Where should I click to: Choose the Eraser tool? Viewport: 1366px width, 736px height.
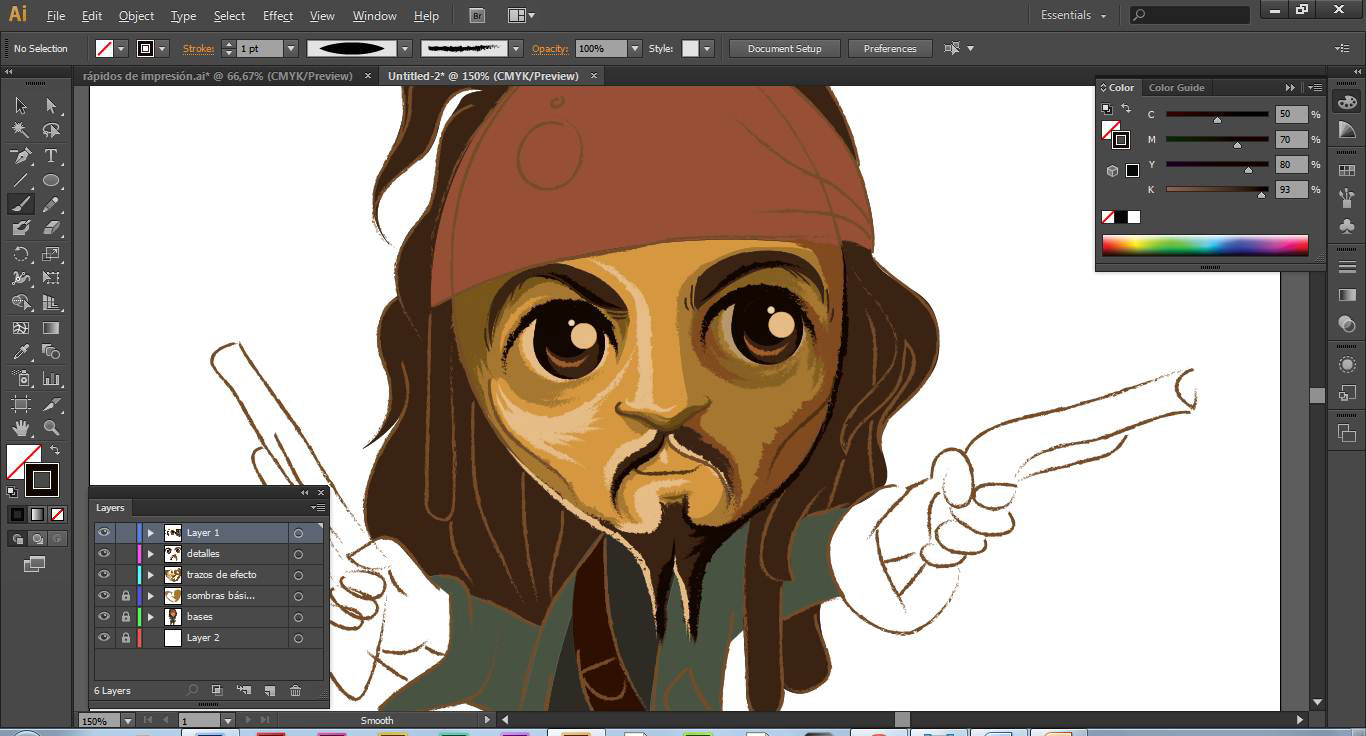[x=51, y=228]
